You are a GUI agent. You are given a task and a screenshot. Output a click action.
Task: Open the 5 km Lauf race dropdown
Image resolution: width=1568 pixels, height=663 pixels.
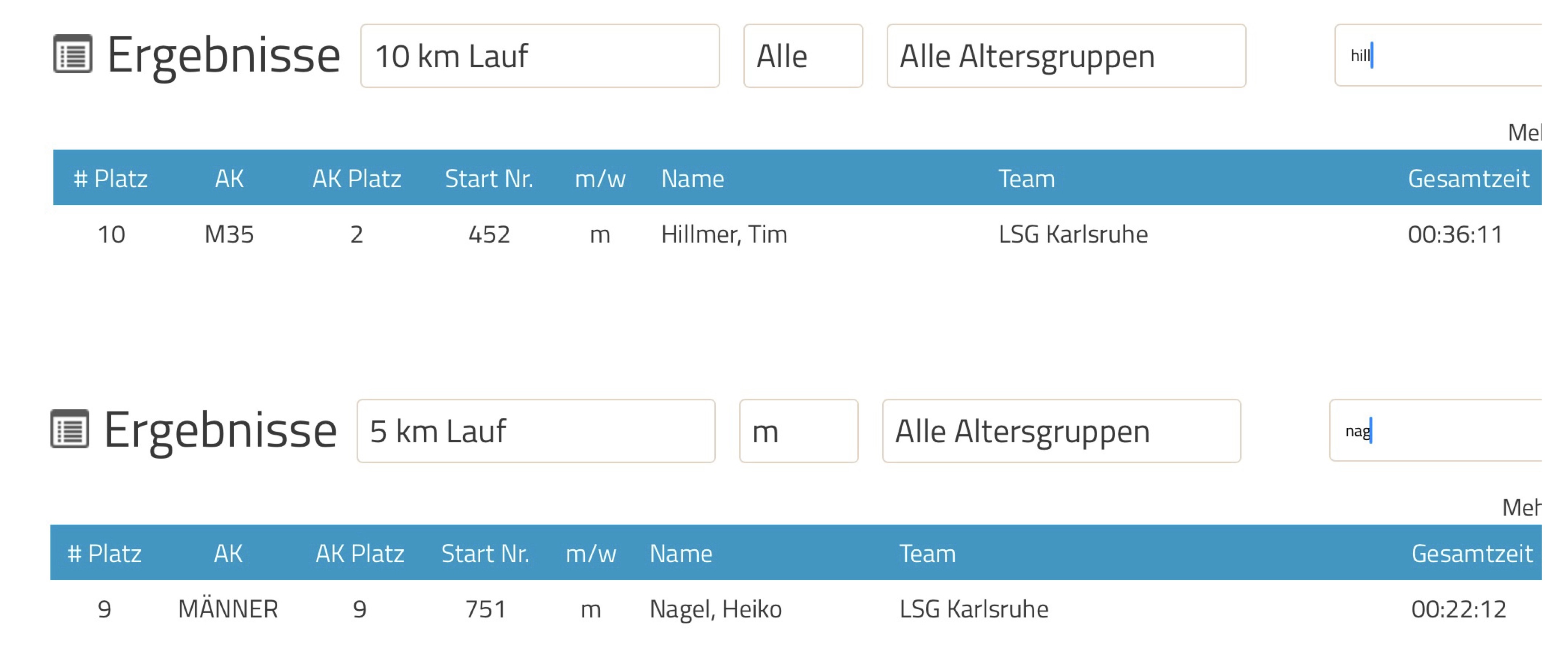coord(536,431)
